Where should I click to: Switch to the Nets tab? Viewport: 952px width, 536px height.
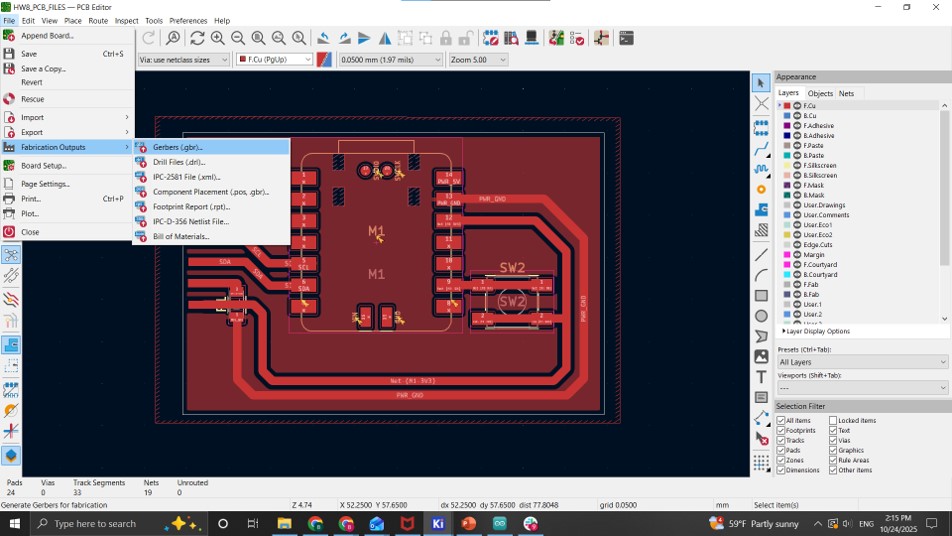click(x=846, y=93)
